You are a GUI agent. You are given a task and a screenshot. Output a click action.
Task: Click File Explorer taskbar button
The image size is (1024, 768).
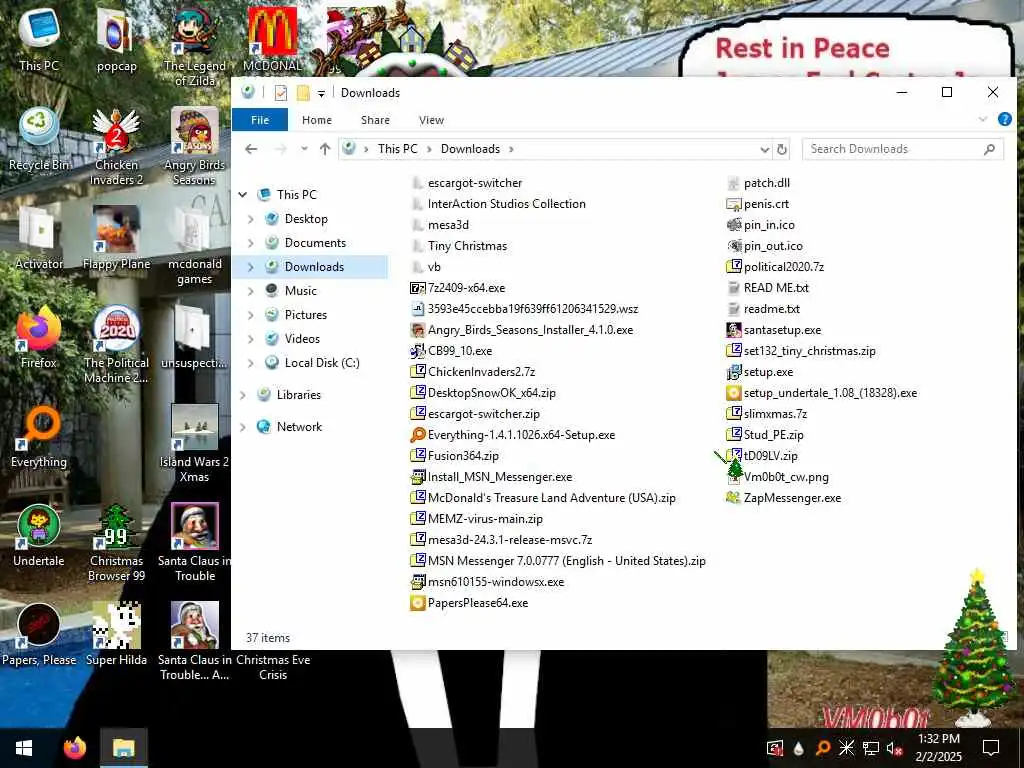[123, 748]
